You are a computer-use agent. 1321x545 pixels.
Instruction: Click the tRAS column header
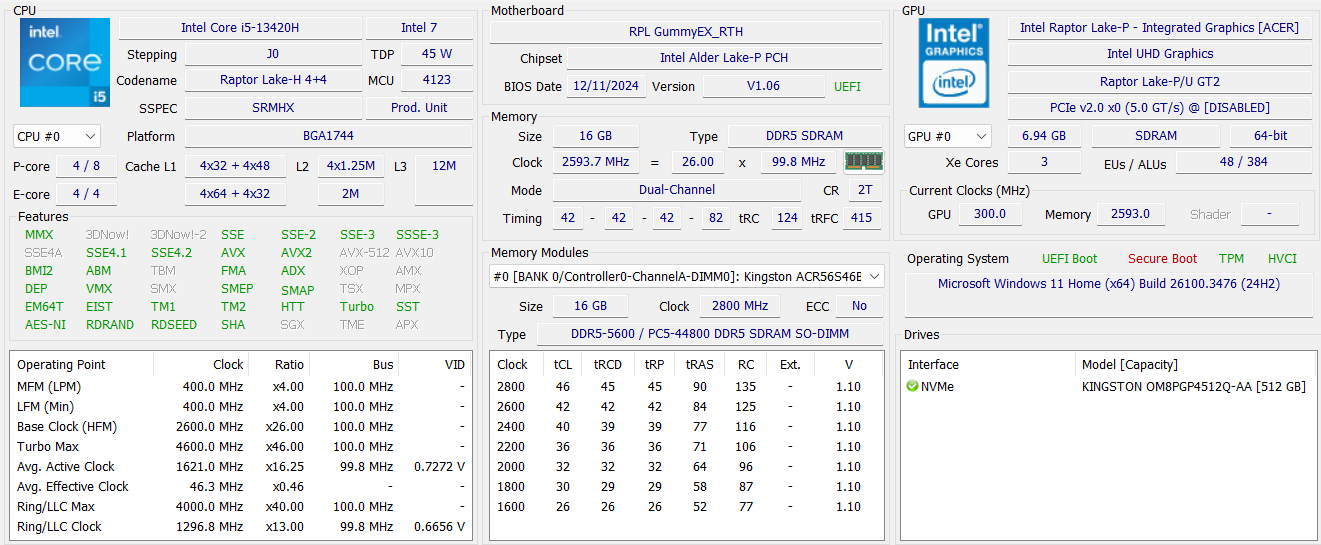(699, 365)
